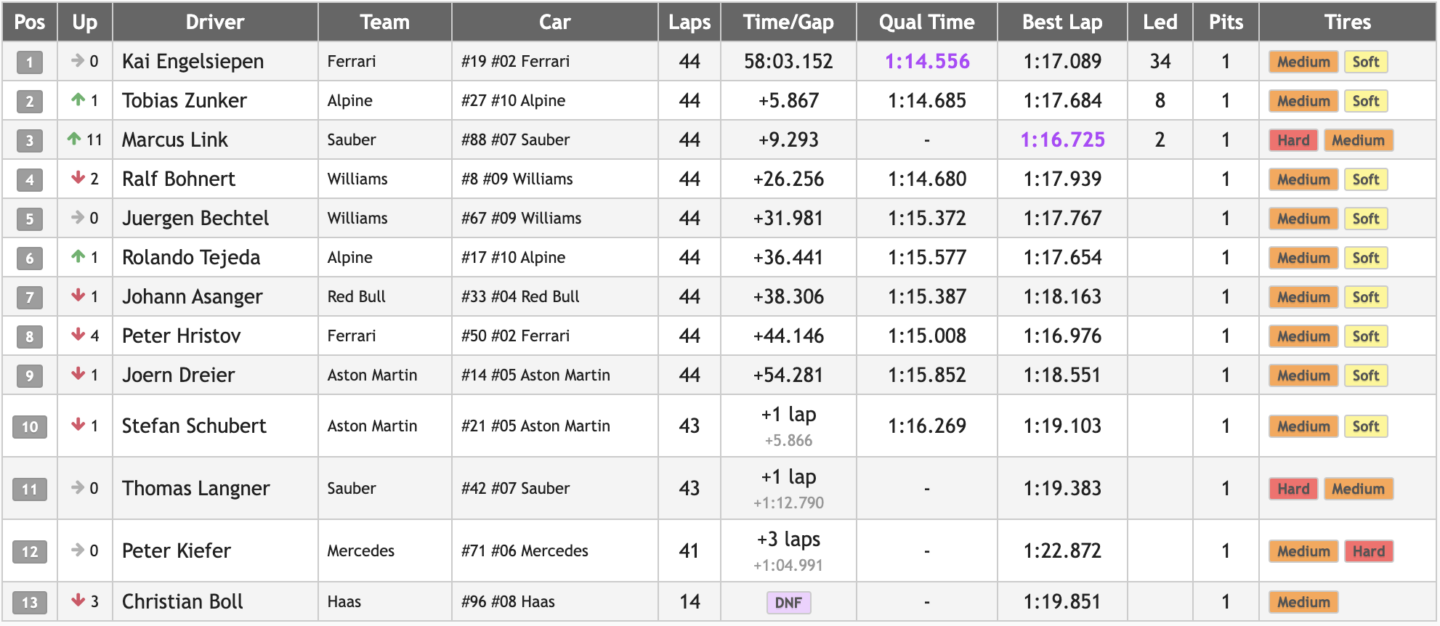The image size is (1440, 626).
Task: Click the green up arrow in Marcus Link's row
Action: (74, 140)
